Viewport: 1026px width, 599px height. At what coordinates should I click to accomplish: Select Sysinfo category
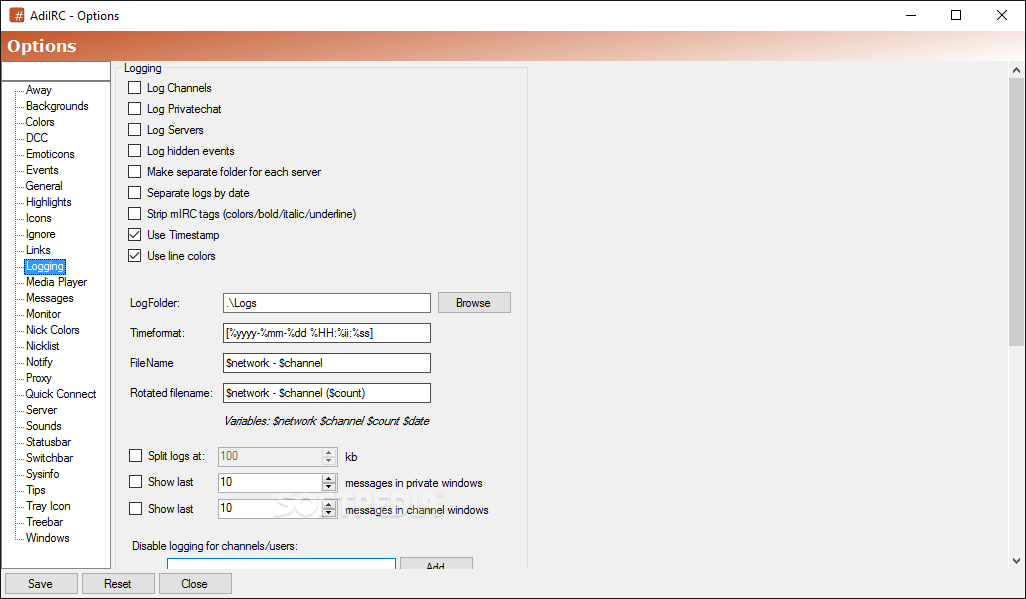tap(43, 474)
